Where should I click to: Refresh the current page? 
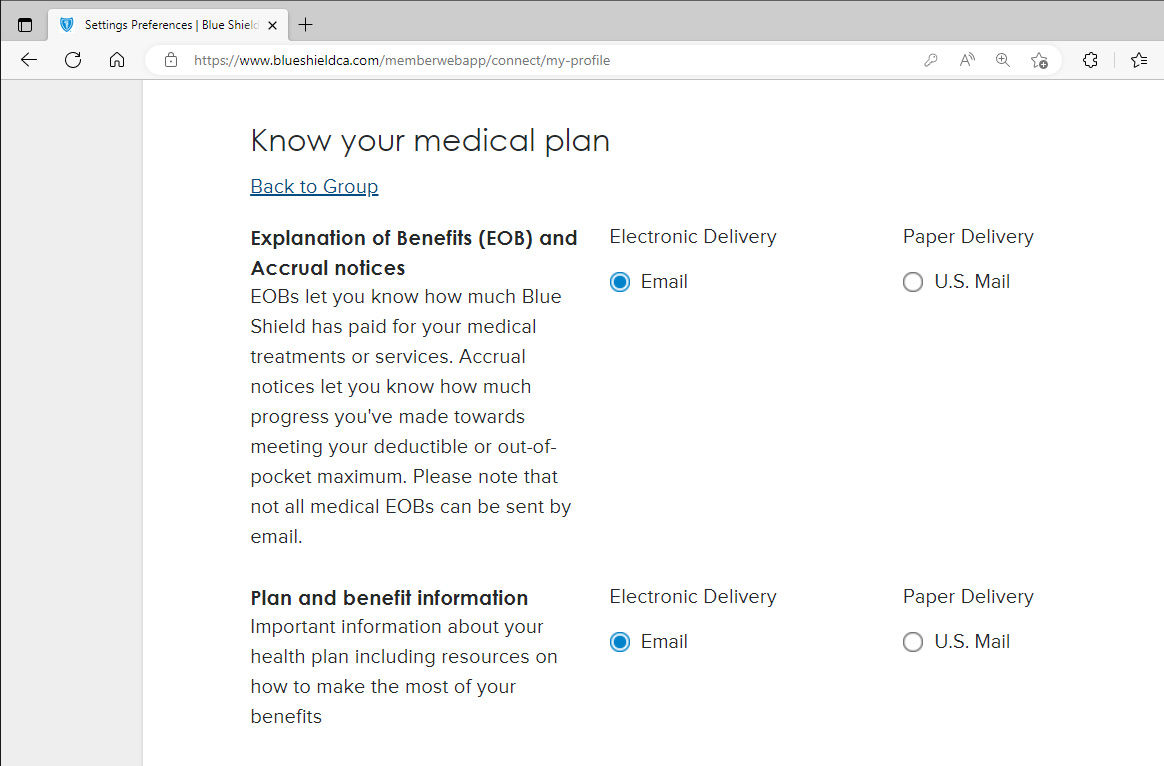point(73,60)
